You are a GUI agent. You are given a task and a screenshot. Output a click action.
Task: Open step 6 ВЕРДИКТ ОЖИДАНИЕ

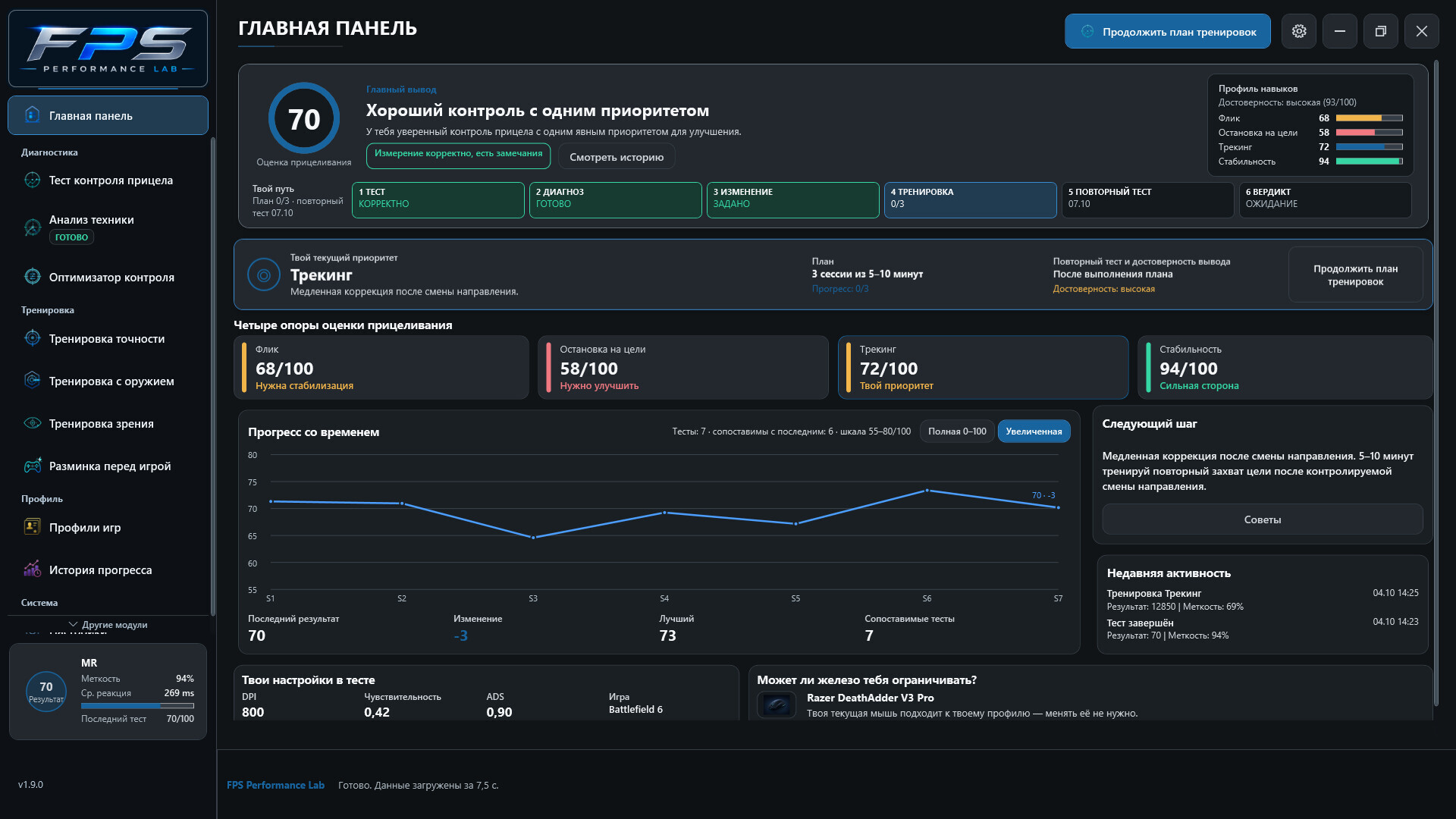tap(1325, 200)
